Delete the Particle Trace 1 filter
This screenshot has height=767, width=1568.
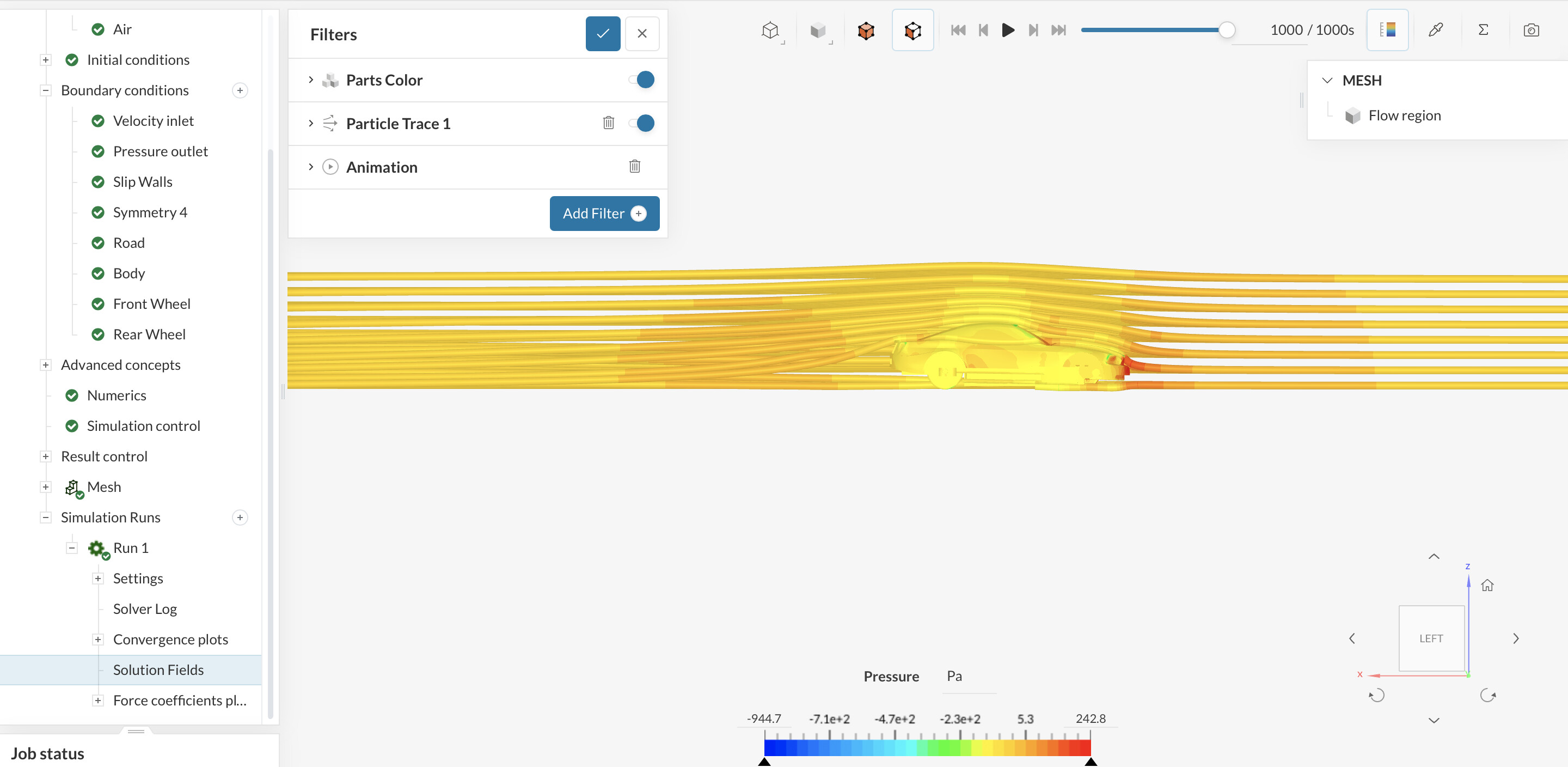pos(608,123)
